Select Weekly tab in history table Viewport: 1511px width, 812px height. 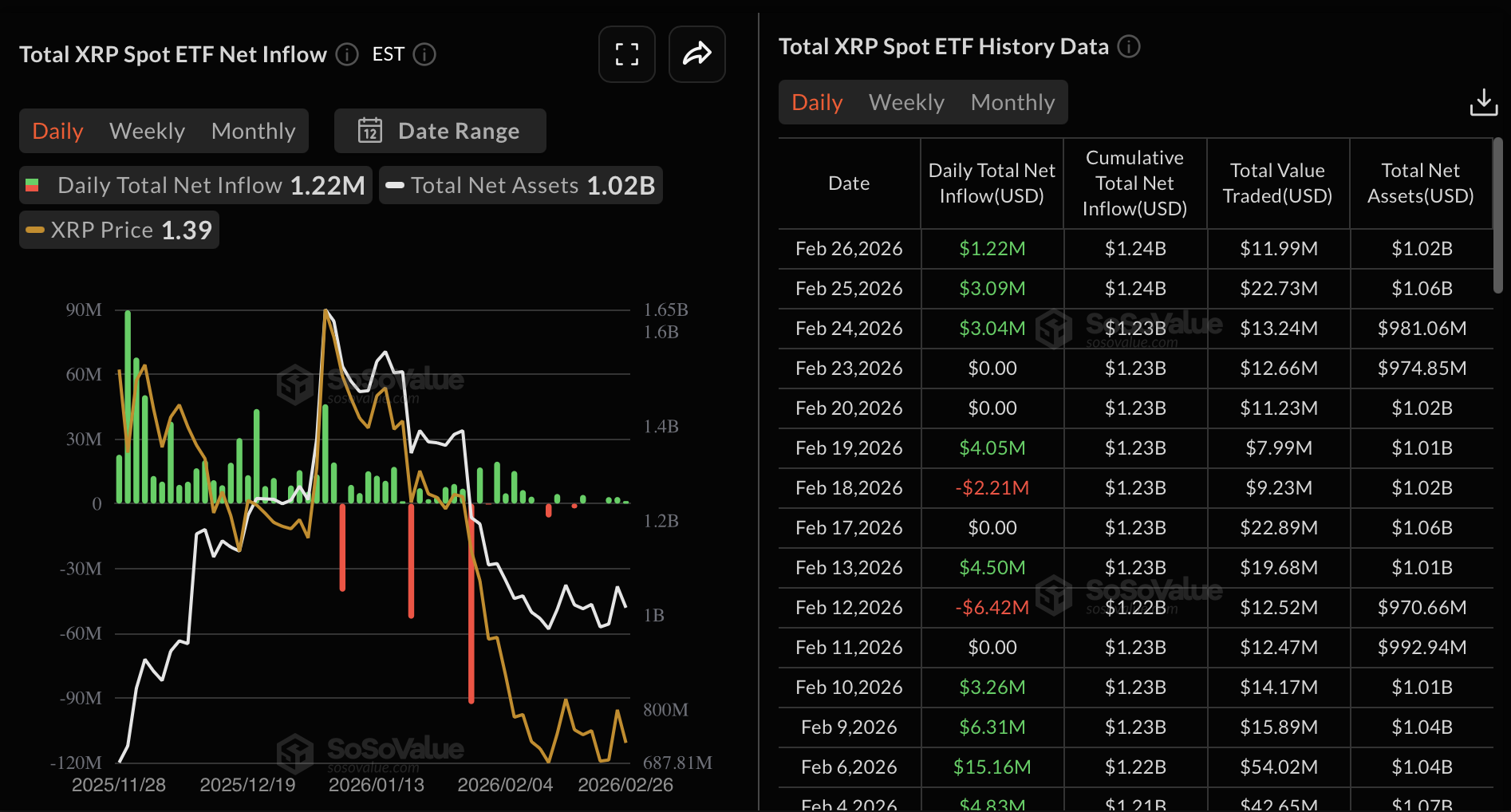coord(906,102)
